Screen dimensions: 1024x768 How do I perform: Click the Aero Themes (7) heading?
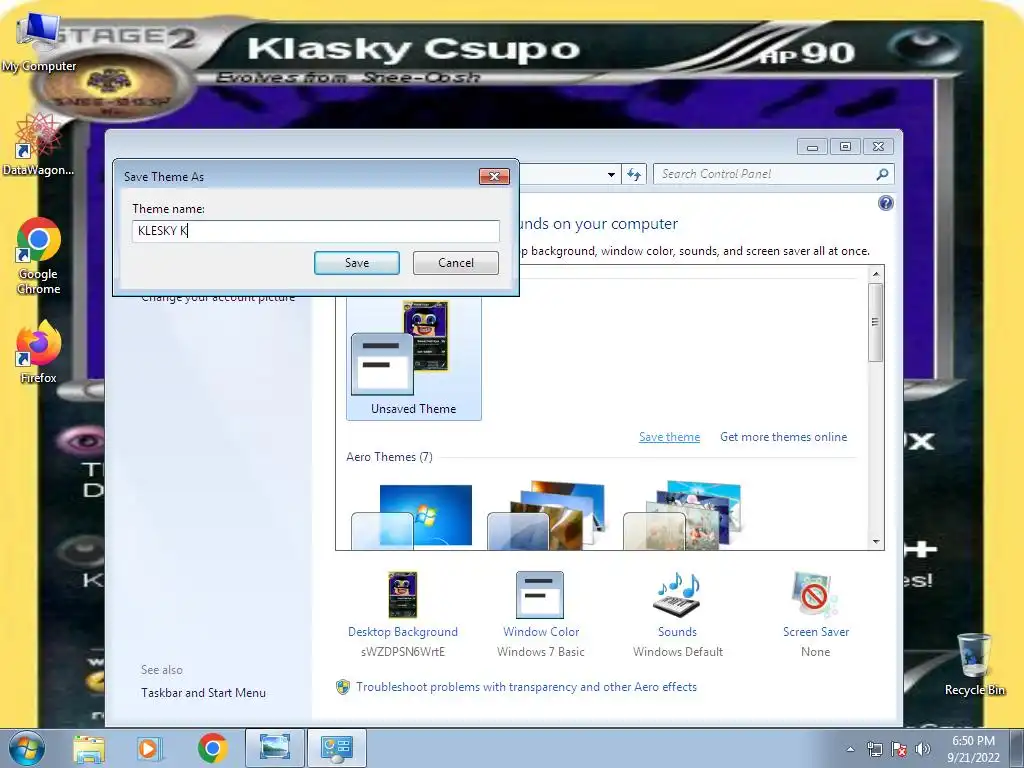coord(389,456)
